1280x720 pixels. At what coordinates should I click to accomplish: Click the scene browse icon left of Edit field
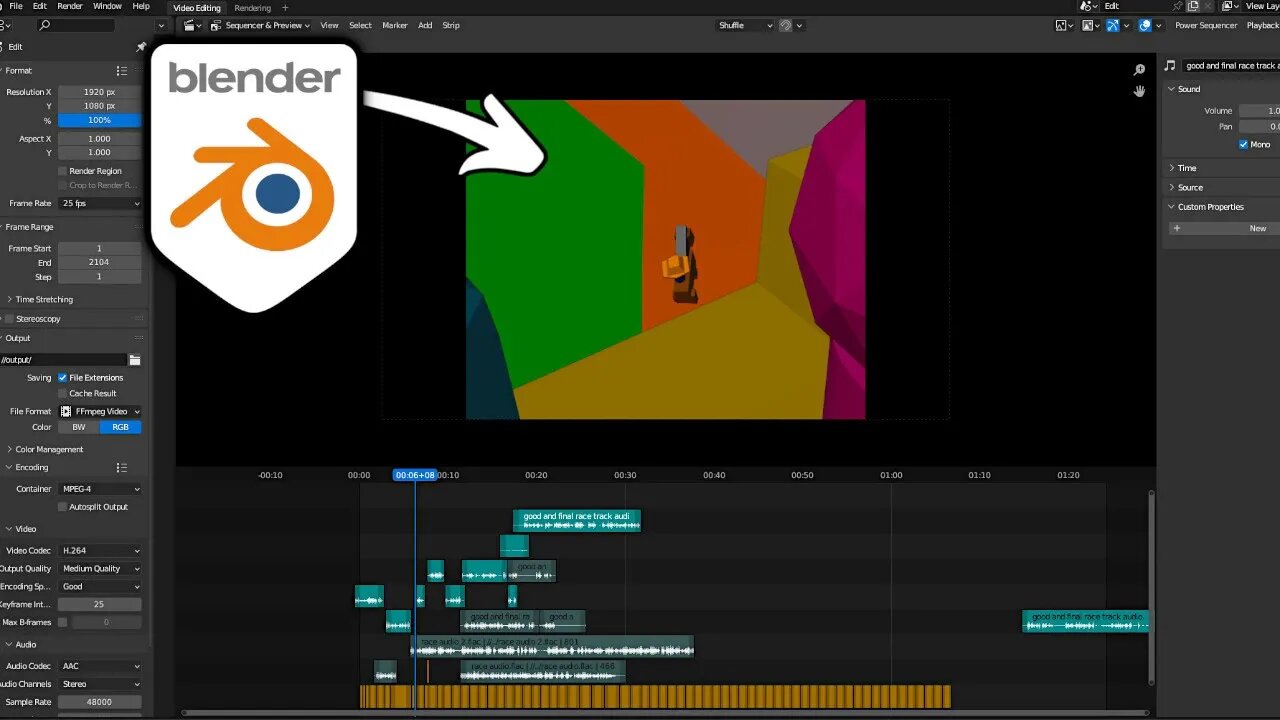coord(1088,6)
